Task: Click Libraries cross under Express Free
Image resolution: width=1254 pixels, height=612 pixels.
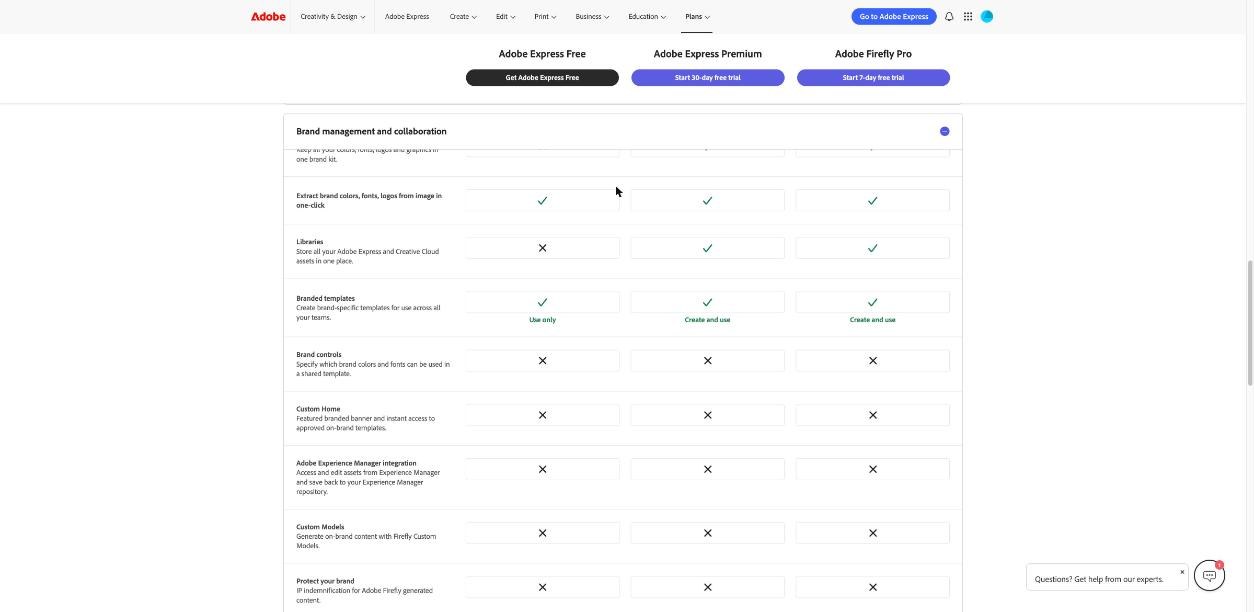Action: (542, 248)
